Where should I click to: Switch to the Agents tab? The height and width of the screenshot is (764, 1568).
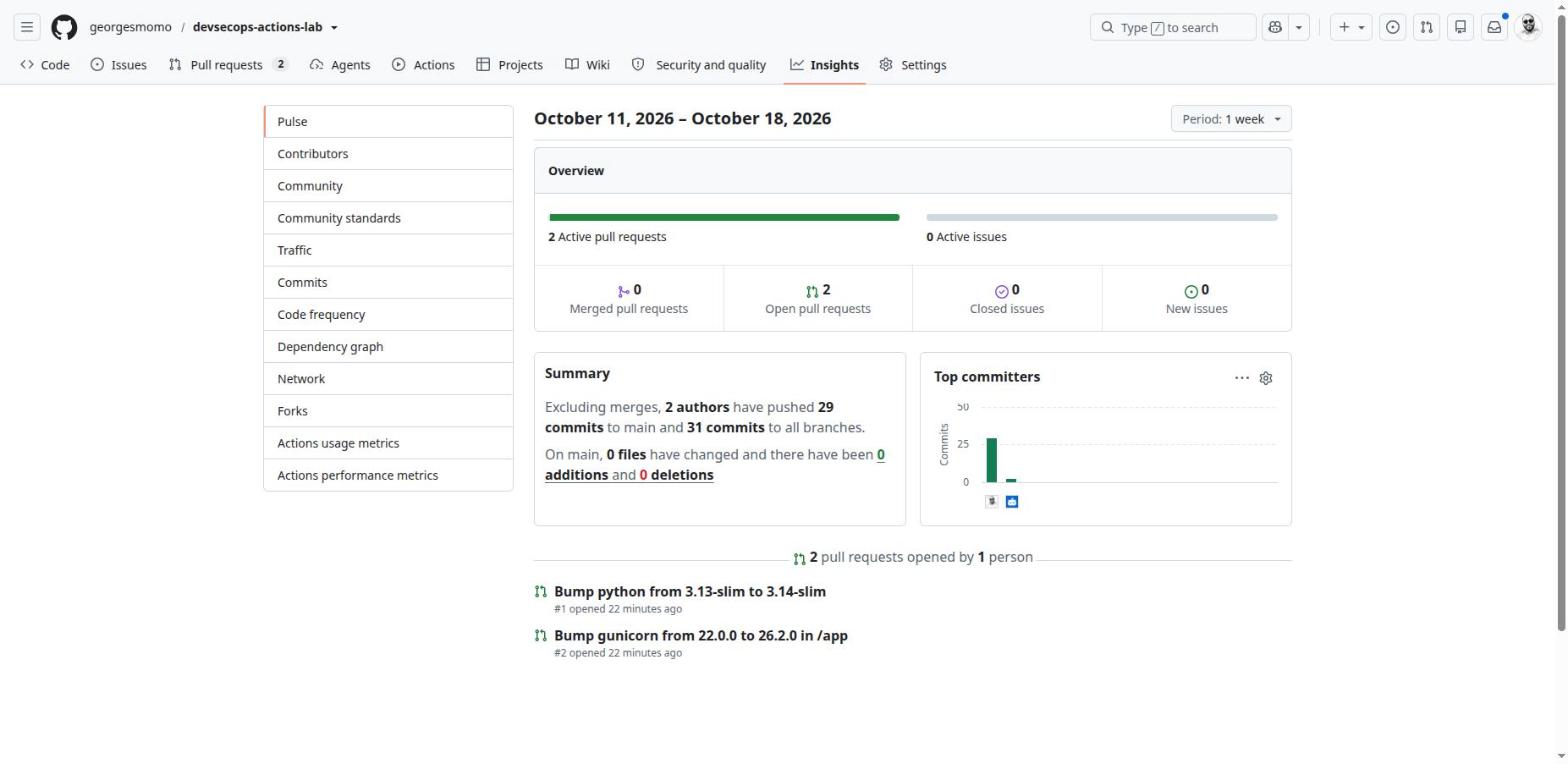click(340, 65)
